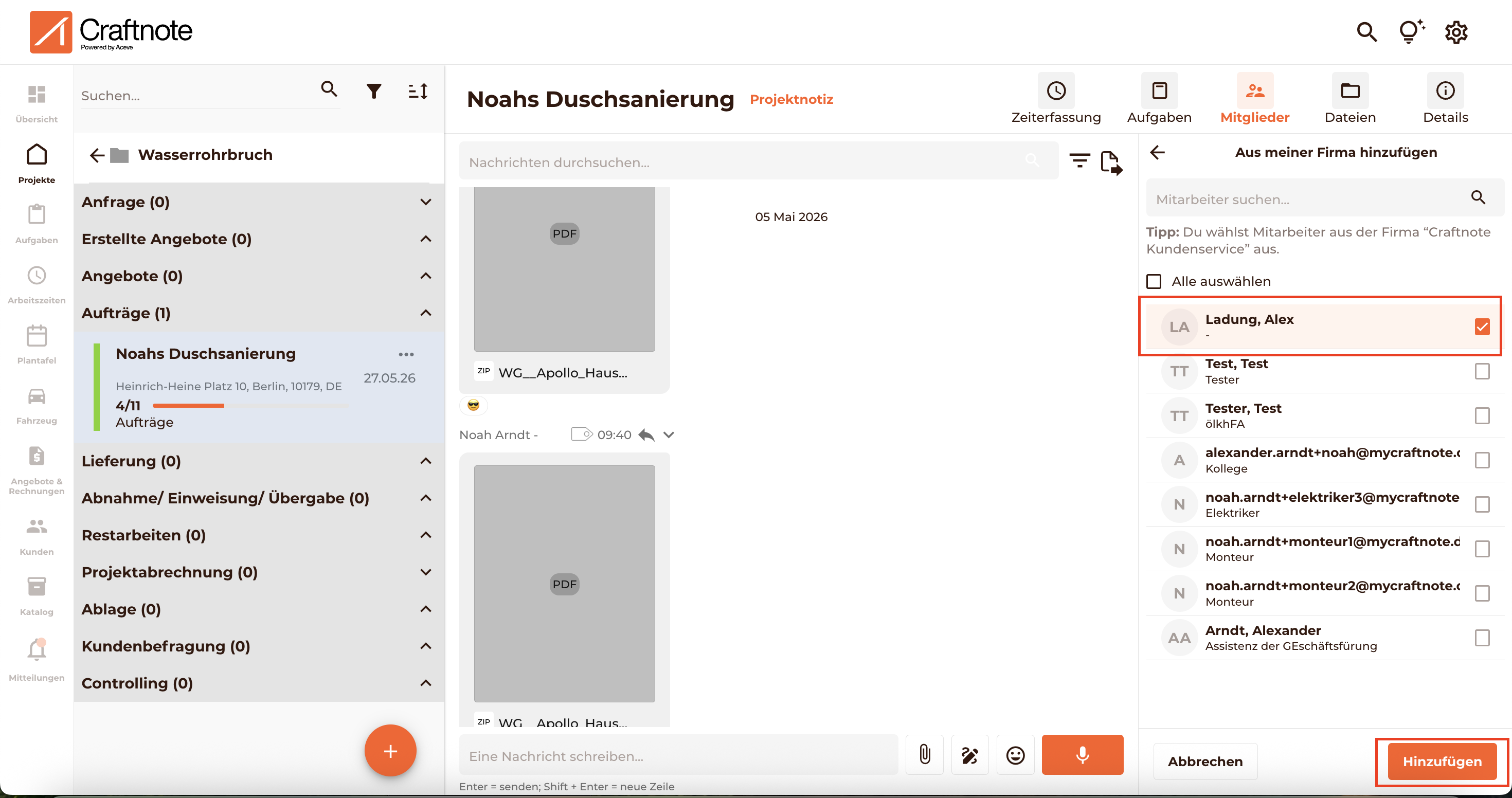
Task: Uncheck the Ladung, Alex checkbox
Action: tap(1482, 326)
